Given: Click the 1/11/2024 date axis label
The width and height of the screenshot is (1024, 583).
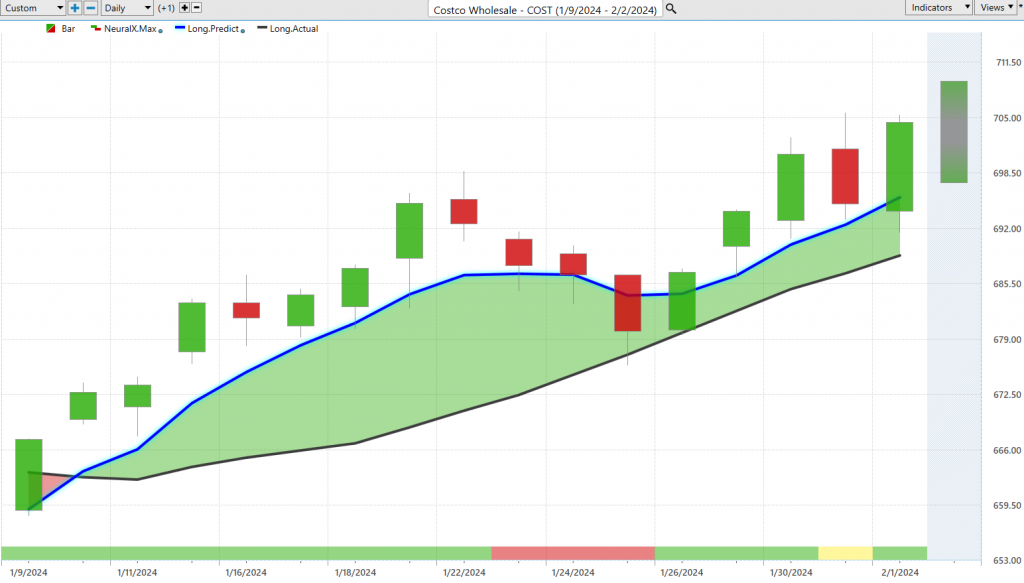Looking at the screenshot, I should click(x=137, y=573).
